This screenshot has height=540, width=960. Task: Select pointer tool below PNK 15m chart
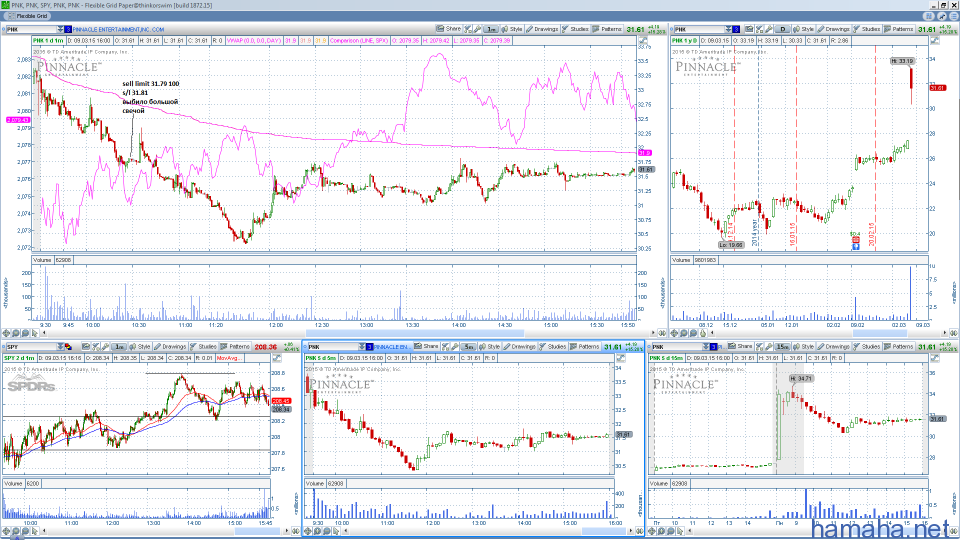point(681,531)
